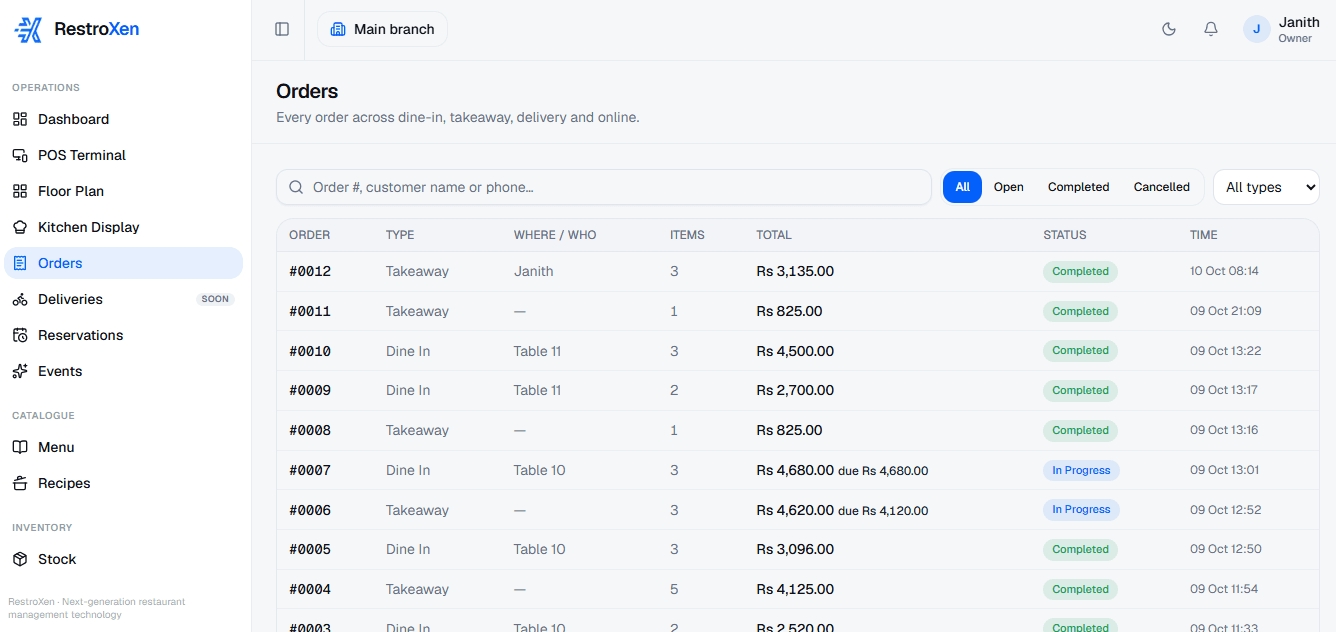Click the customer name Janith in the table

533,271
